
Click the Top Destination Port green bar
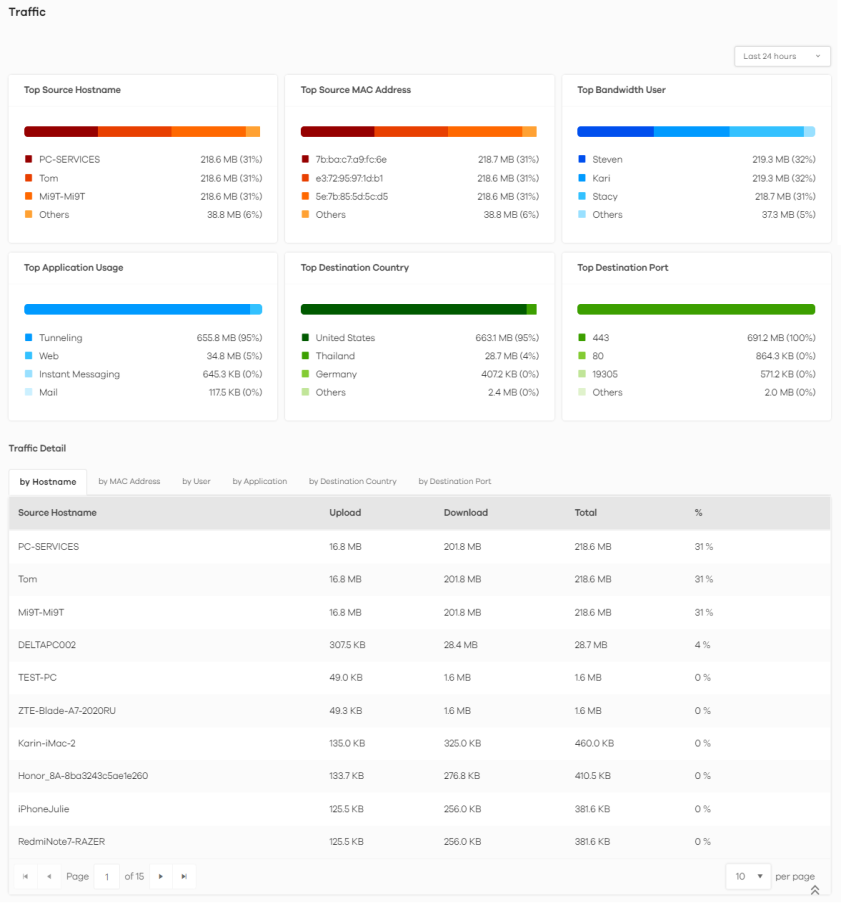click(x=696, y=310)
